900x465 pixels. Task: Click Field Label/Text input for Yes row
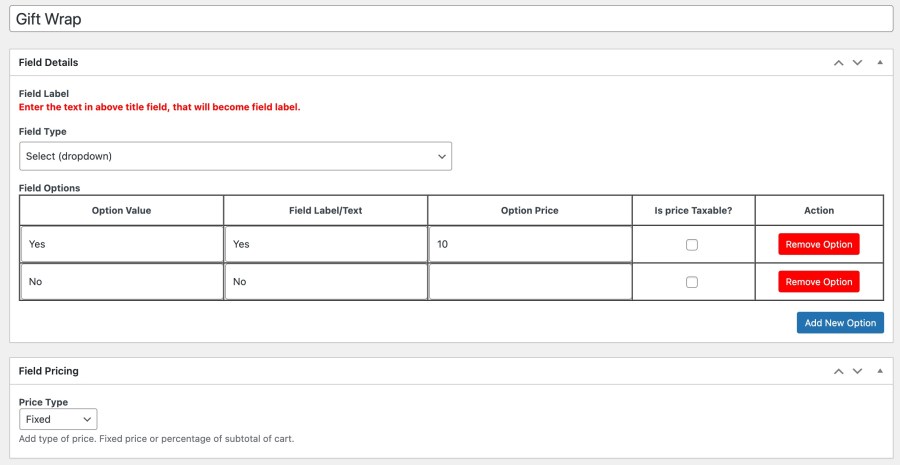point(326,244)
